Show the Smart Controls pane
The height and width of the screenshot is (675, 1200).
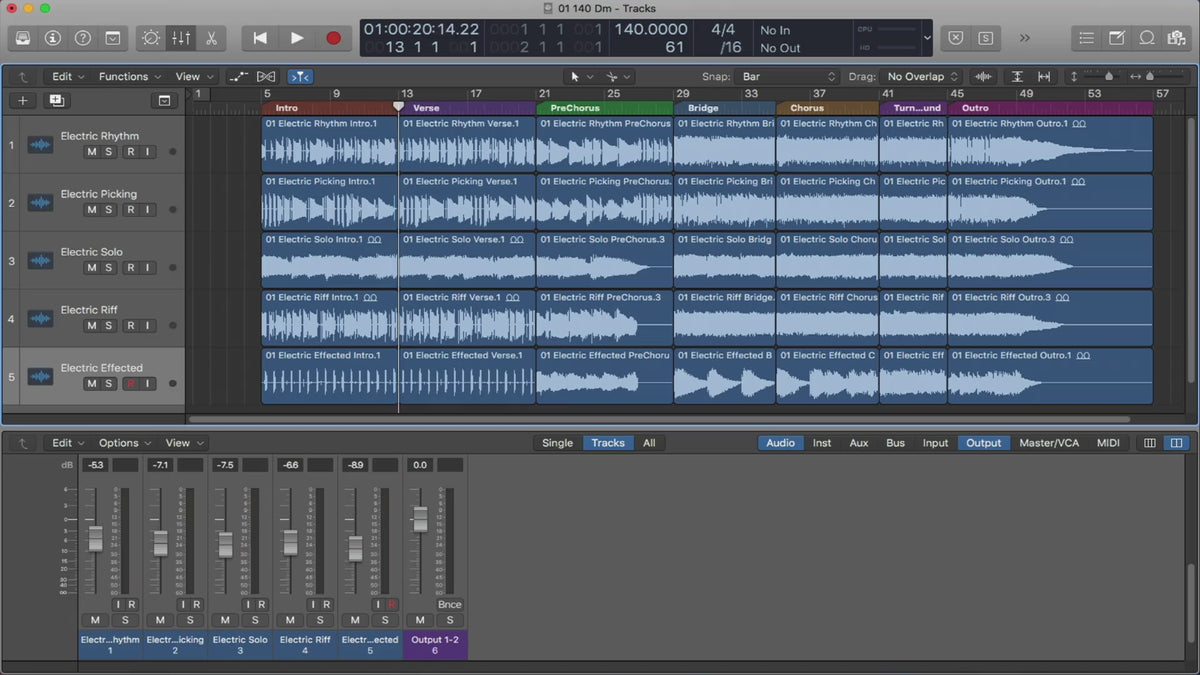coord(151,38)
